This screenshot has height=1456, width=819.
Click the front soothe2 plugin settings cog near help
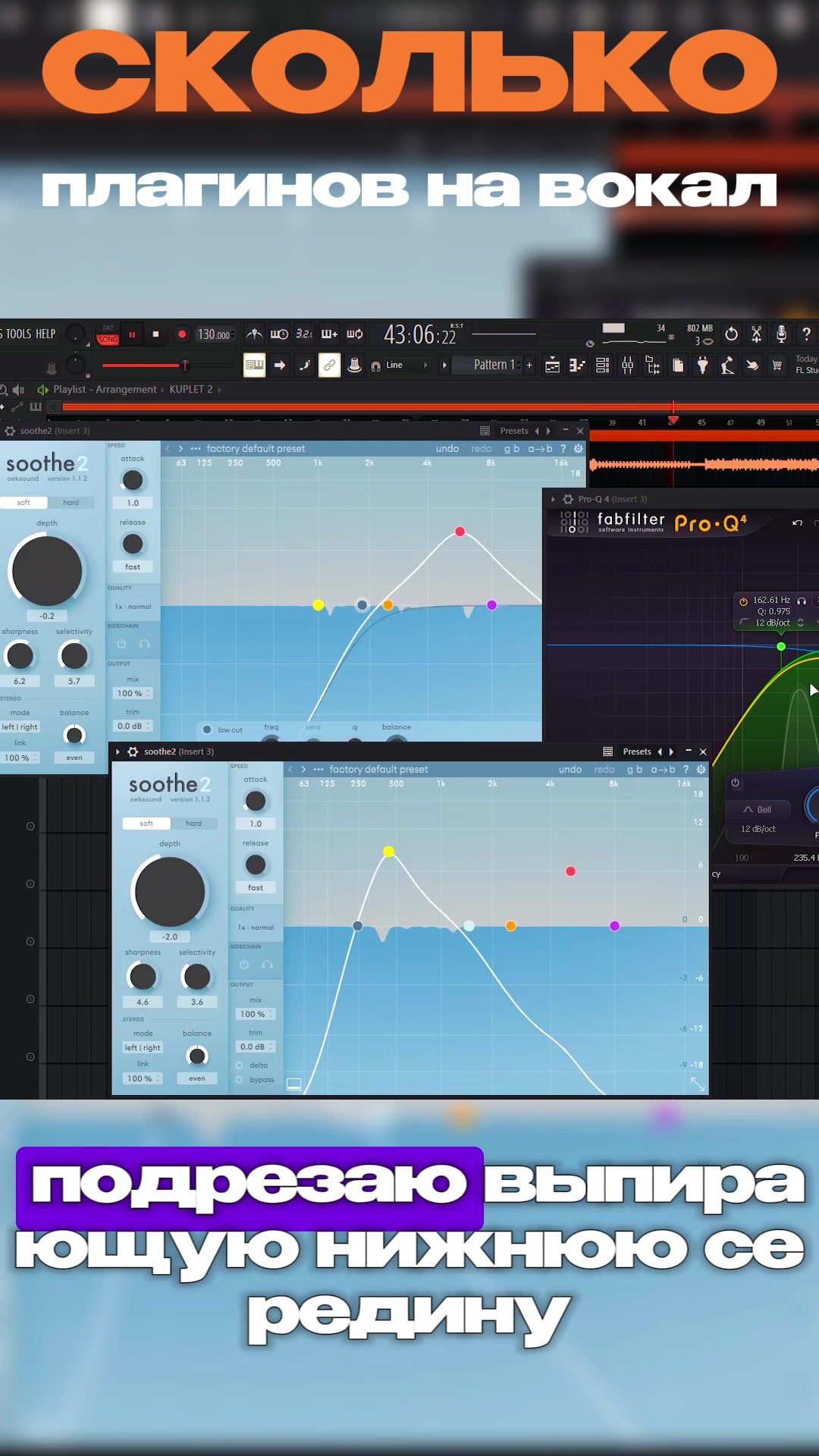coord(701,769)
